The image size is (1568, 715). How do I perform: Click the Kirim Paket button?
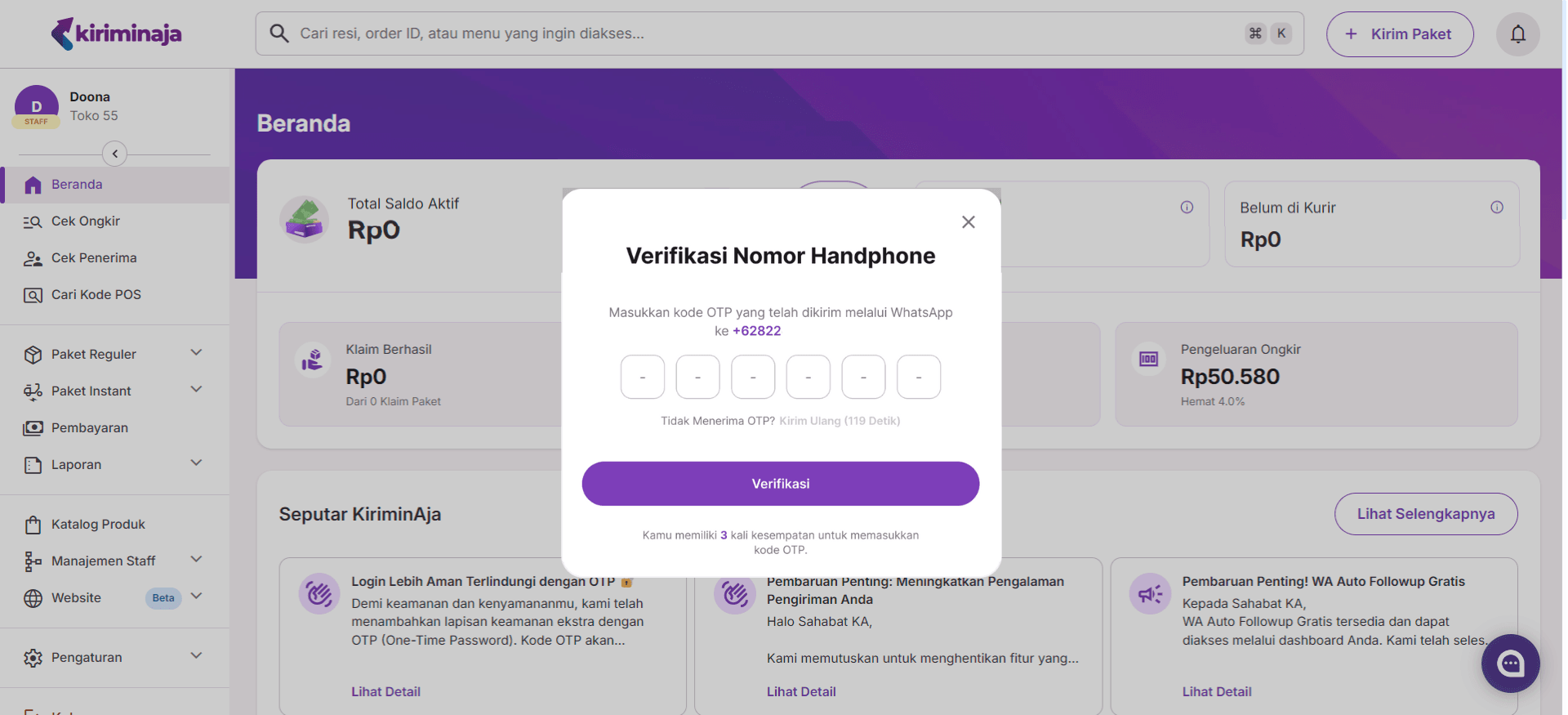[1399, 34]
